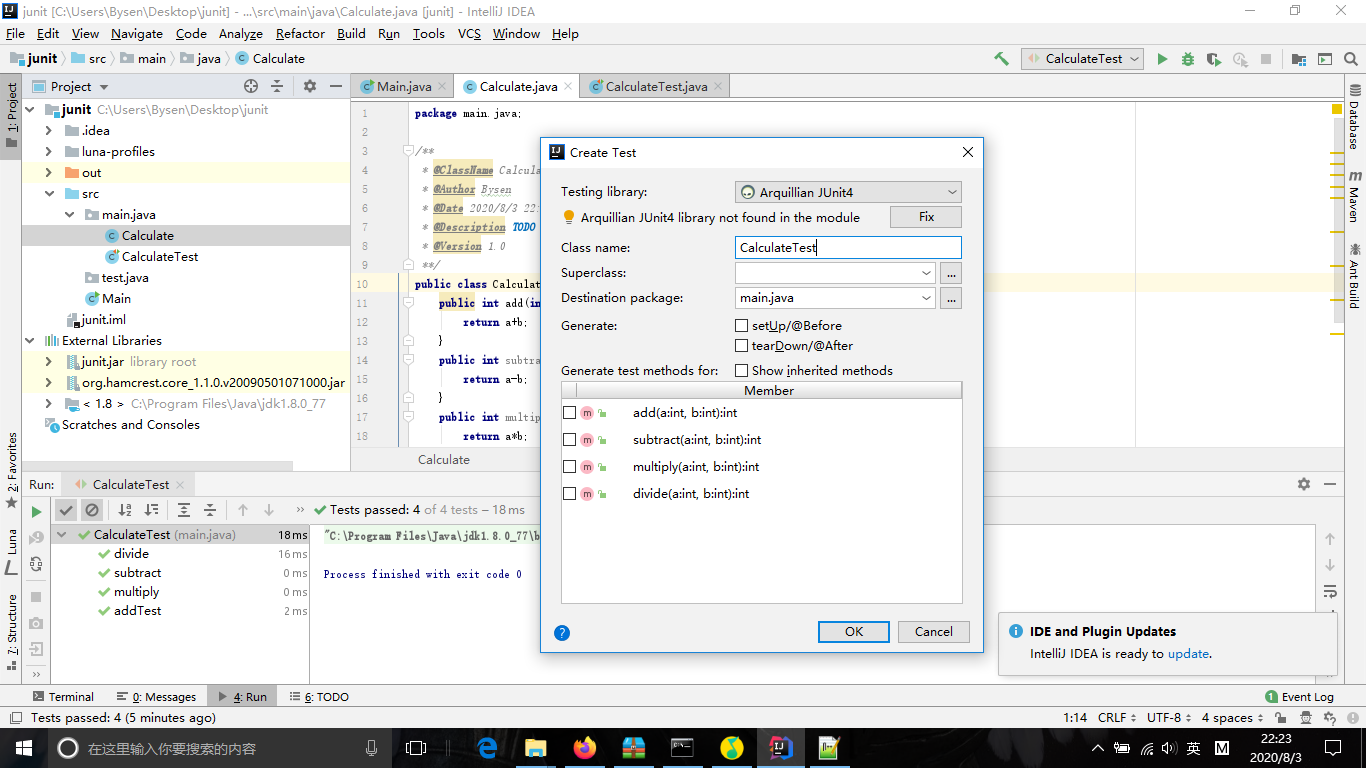Open the Refactor menu

click(x=300, y=33)
